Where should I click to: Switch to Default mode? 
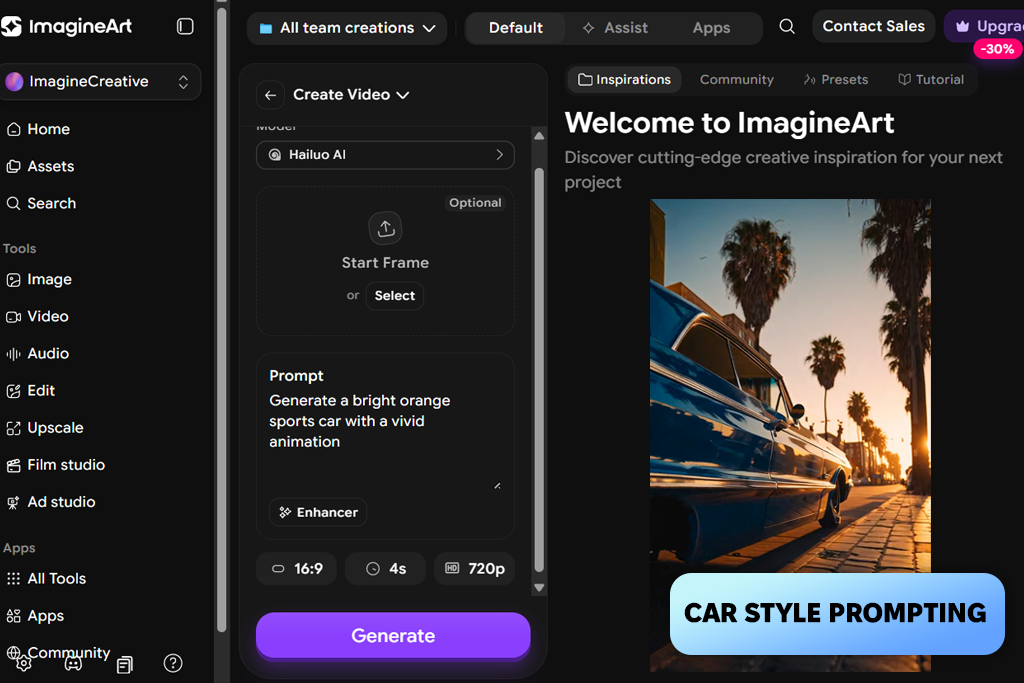click(x=515, y=28)
